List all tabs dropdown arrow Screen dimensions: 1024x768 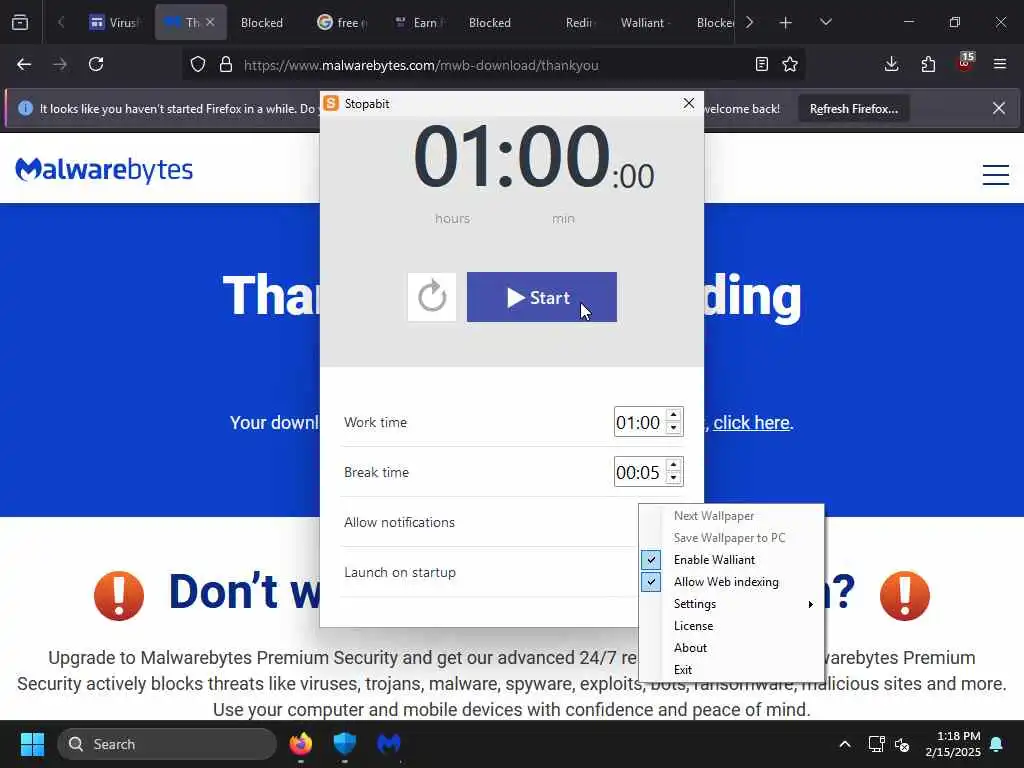tap(825, 22)
